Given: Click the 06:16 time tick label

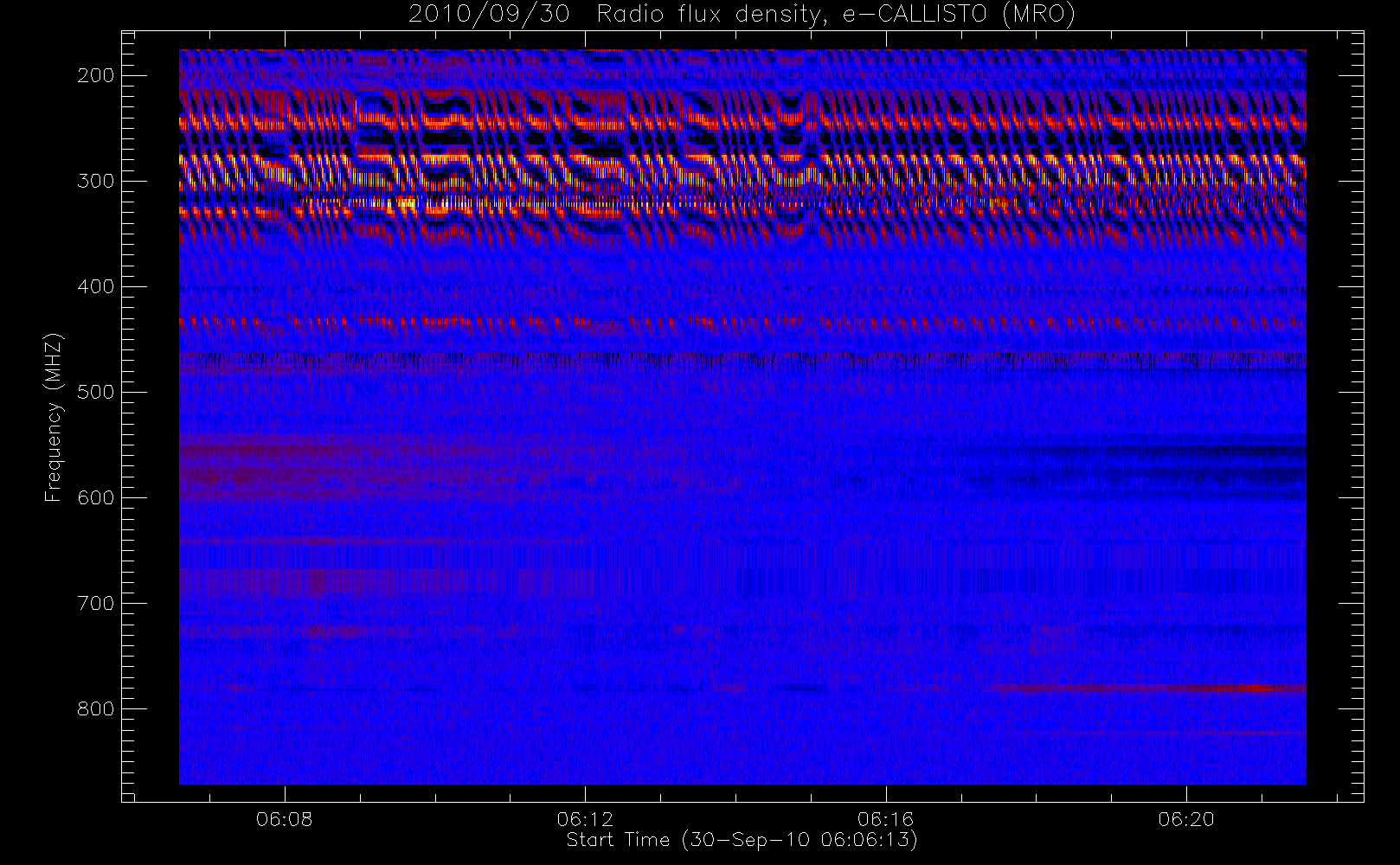Looking at the screenshot, I should 885,819.
